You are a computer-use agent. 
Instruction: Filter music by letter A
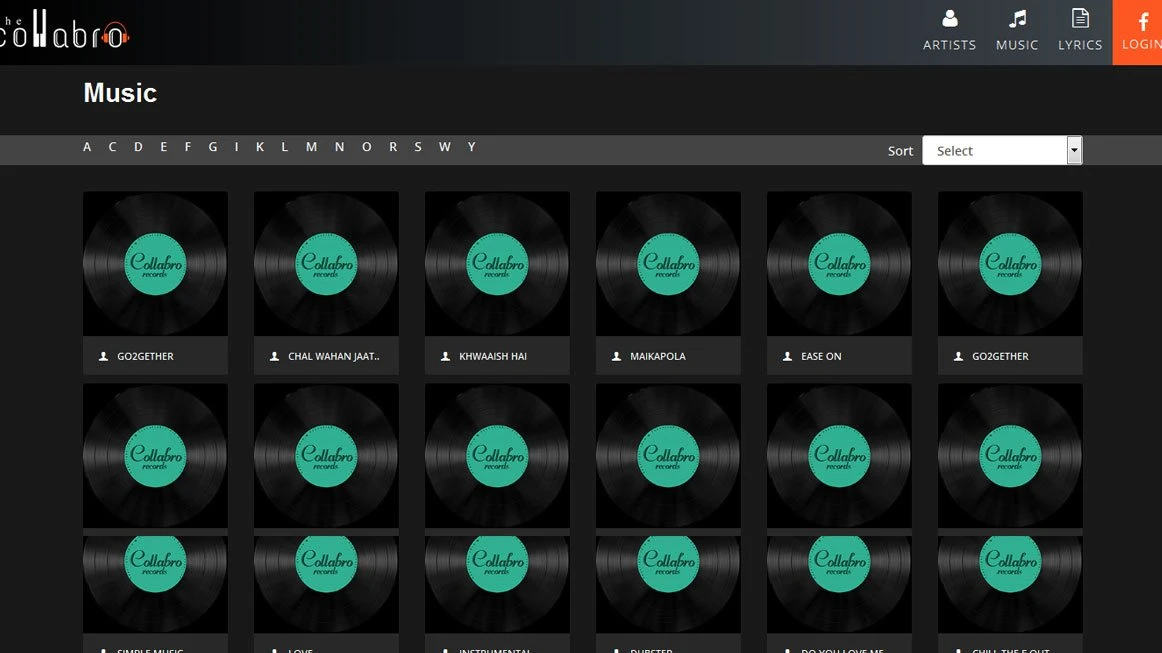[x=87, y=147]
